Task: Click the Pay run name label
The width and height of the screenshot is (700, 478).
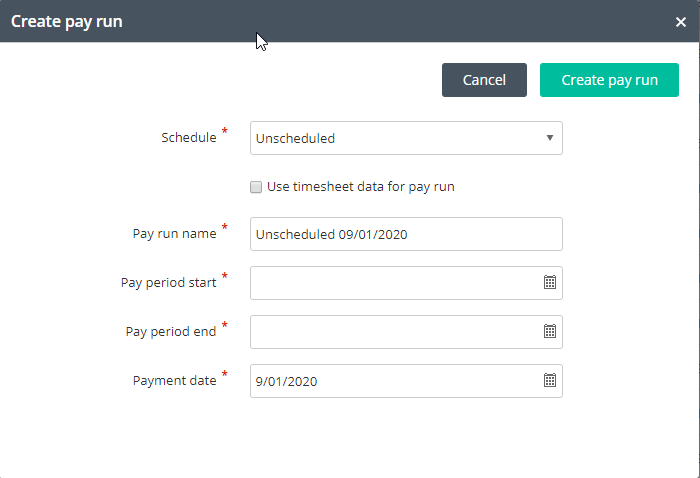Action: coord(175,233)
